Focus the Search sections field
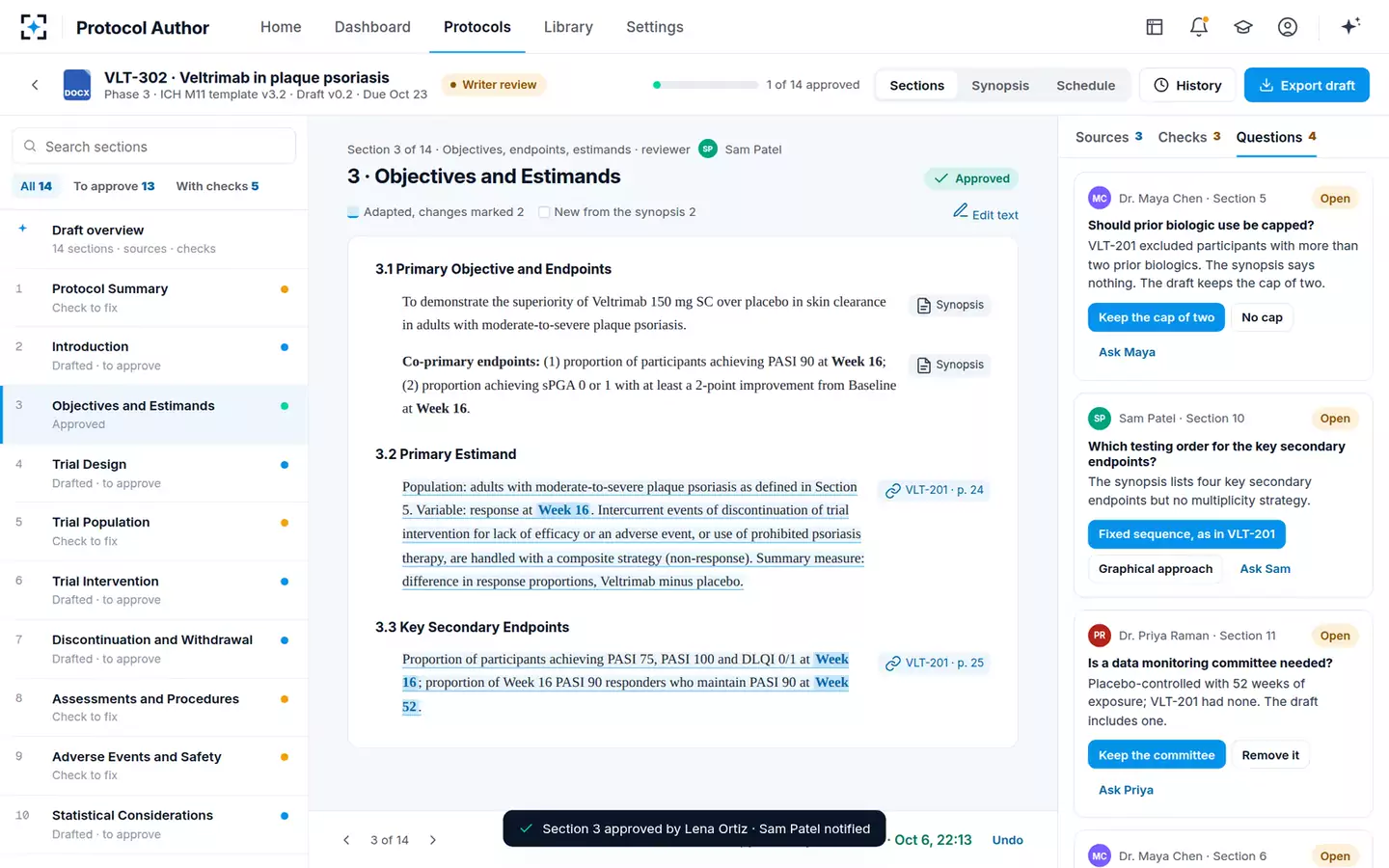Screen dimensions: 1389x868 (154, 147)
